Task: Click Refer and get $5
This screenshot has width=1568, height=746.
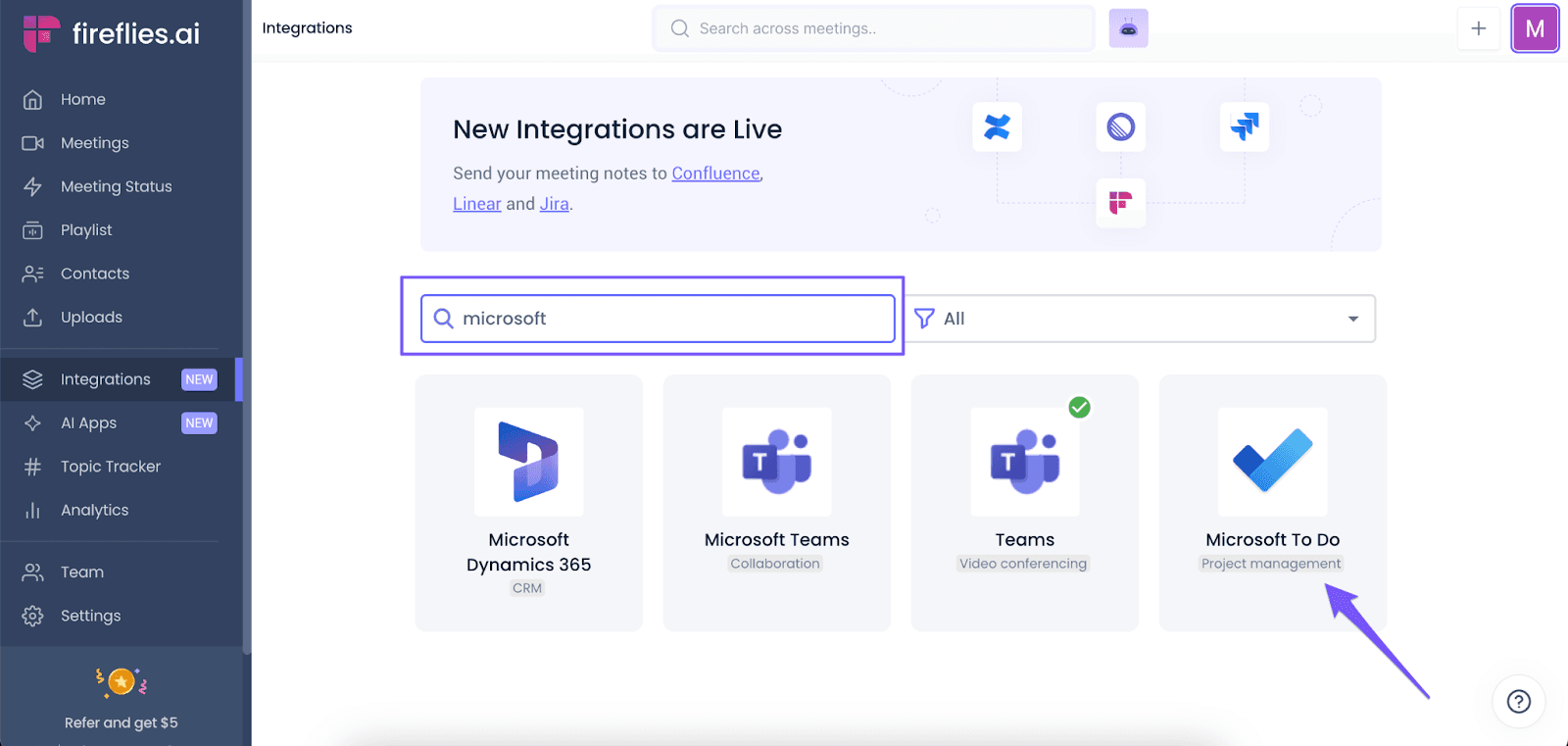Action: (121, 722)
